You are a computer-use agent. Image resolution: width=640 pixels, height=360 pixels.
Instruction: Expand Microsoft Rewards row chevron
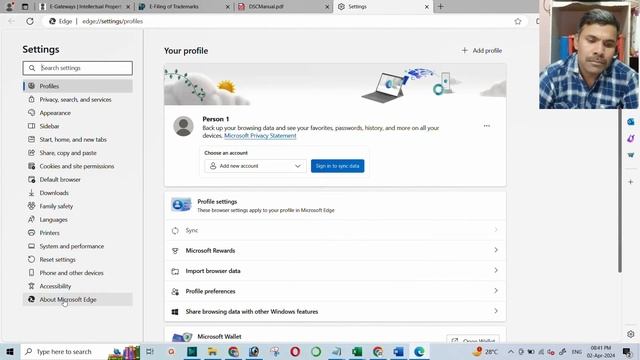[x=496, y=250]
